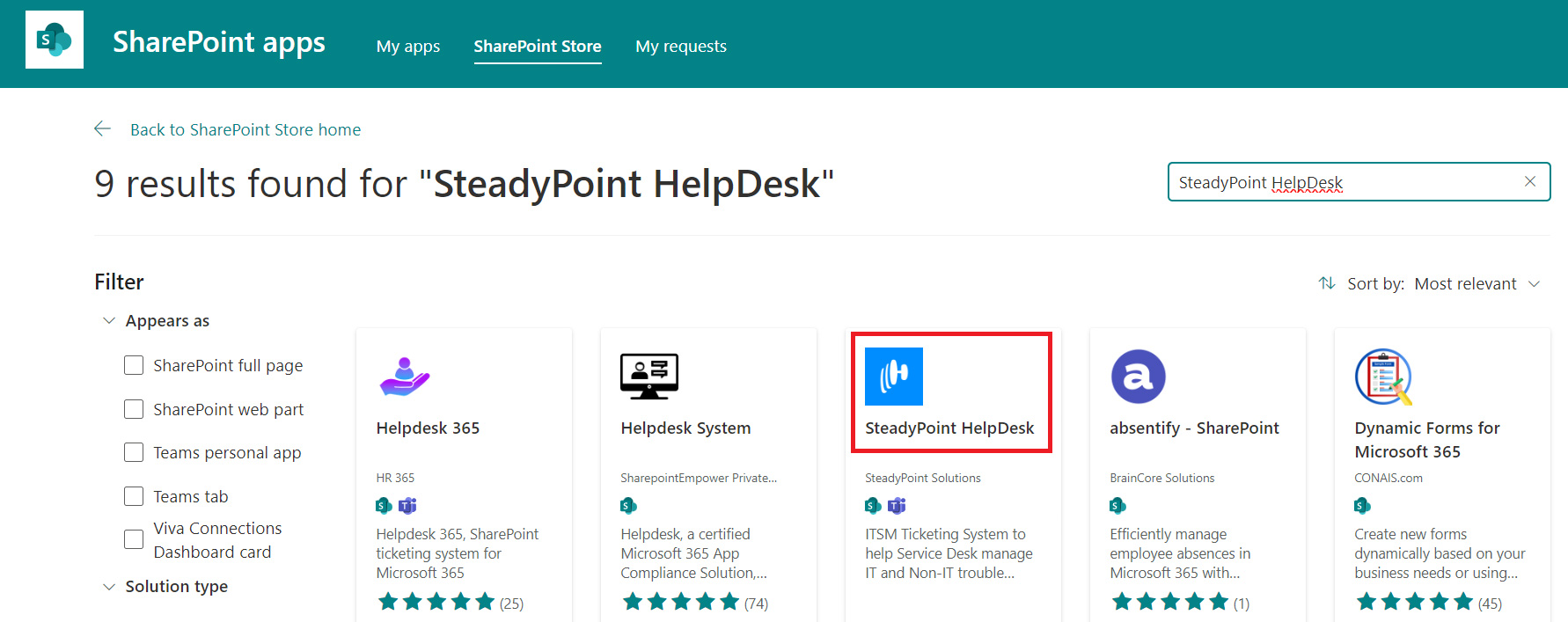Image resolution: width=1568 pixels, height=622 pixels.
Task: Open the Helpdesk 365 app logo
Action: click(404, 377)
